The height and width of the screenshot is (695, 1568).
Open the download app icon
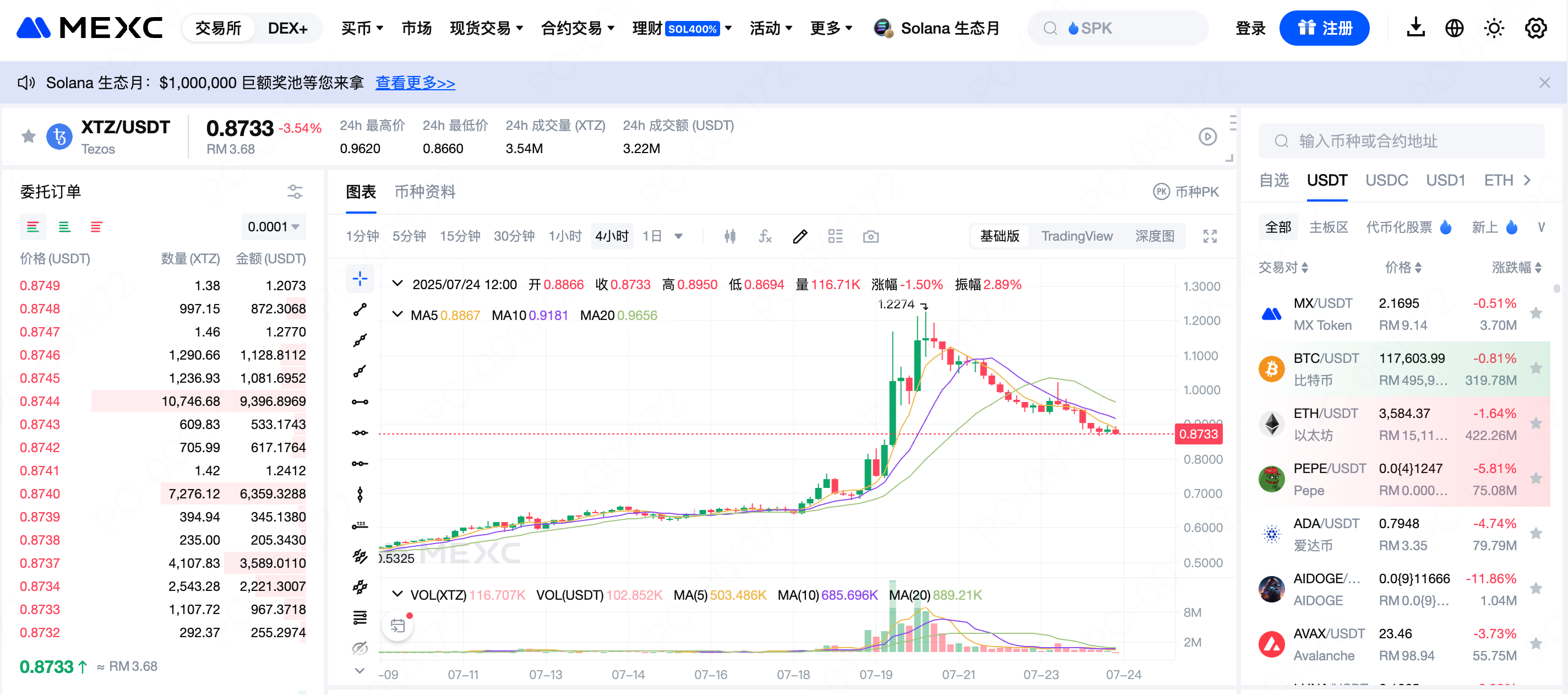tap(1415, 28)
